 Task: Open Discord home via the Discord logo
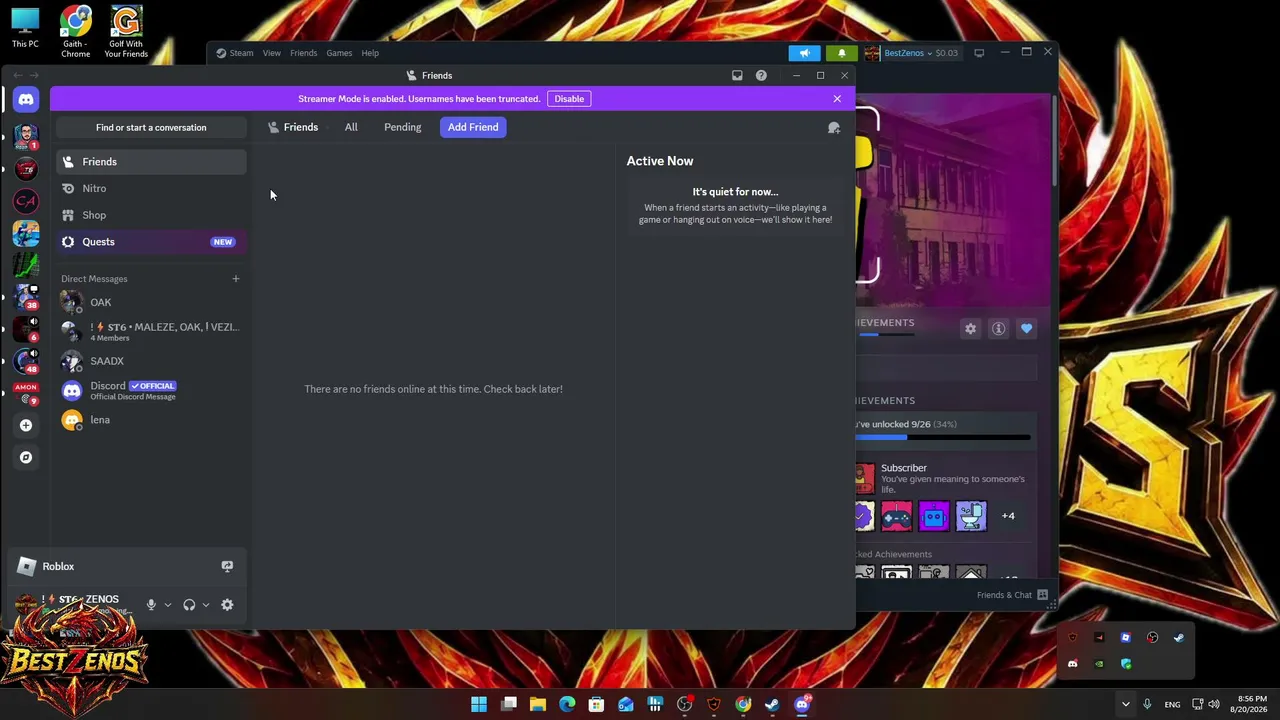click(26, 99)
